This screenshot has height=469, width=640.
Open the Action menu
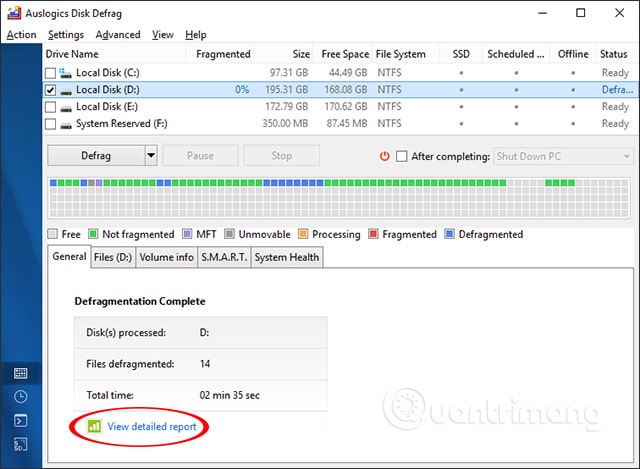click(x=21, y=35)
